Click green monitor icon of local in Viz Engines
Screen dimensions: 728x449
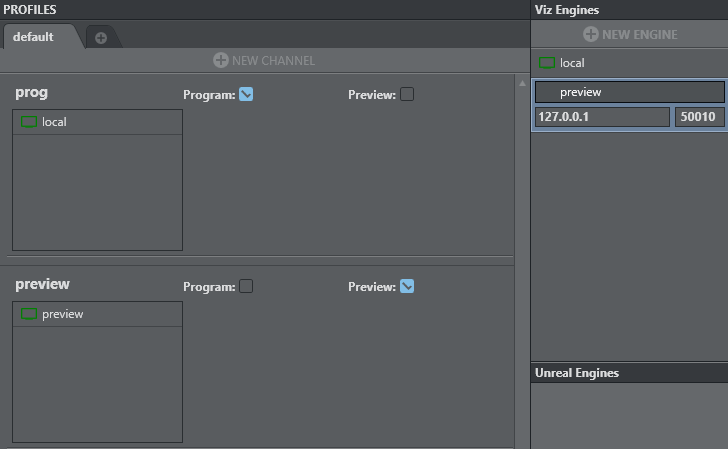(547, 63)
